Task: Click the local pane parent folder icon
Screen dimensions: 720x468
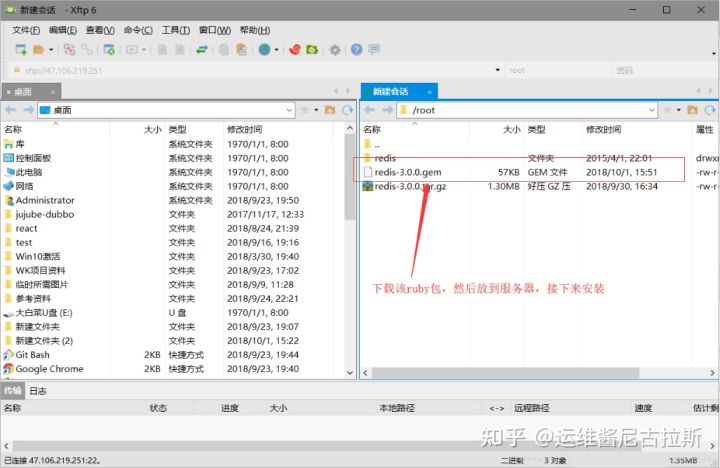Action: pyautogui.click(x=330, y=110)
